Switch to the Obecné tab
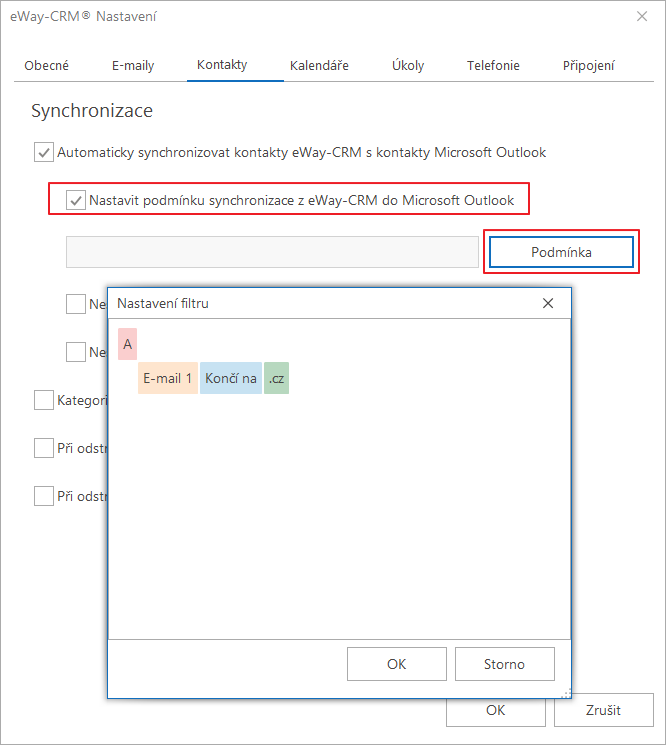 click(47, 66)
